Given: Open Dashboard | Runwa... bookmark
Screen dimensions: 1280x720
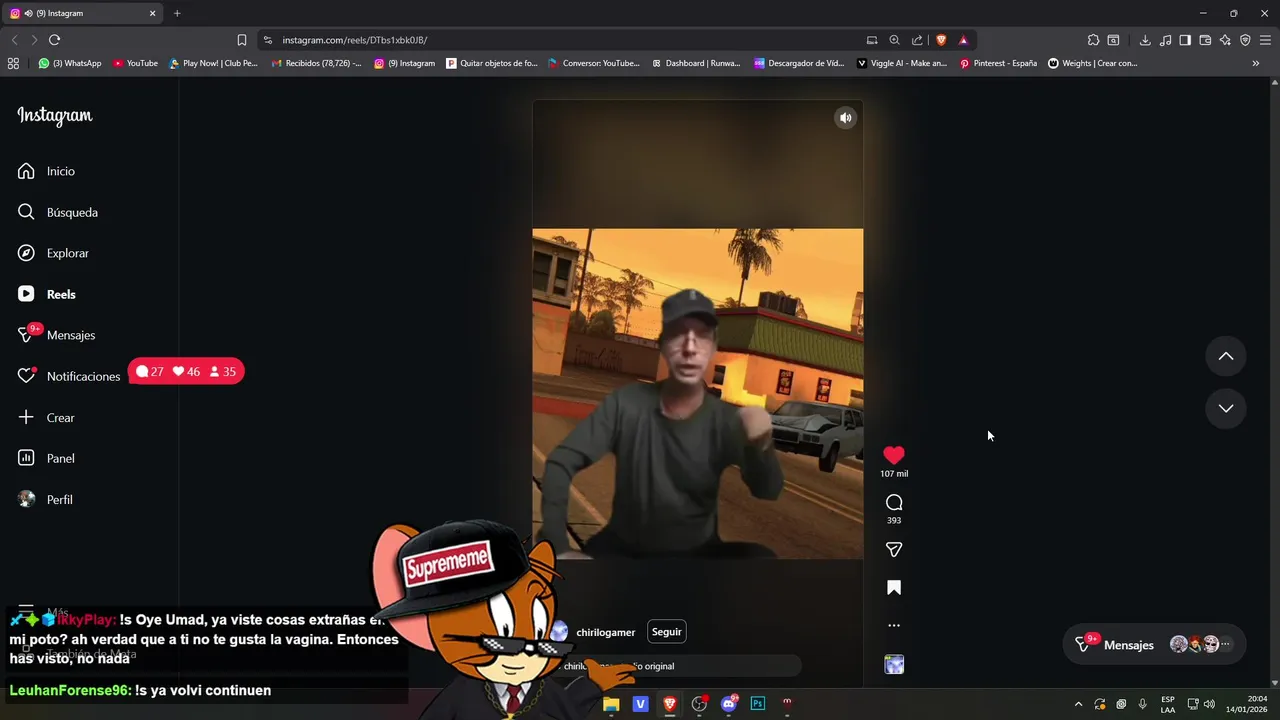Looking at the screenshot, I should (696, 63).
